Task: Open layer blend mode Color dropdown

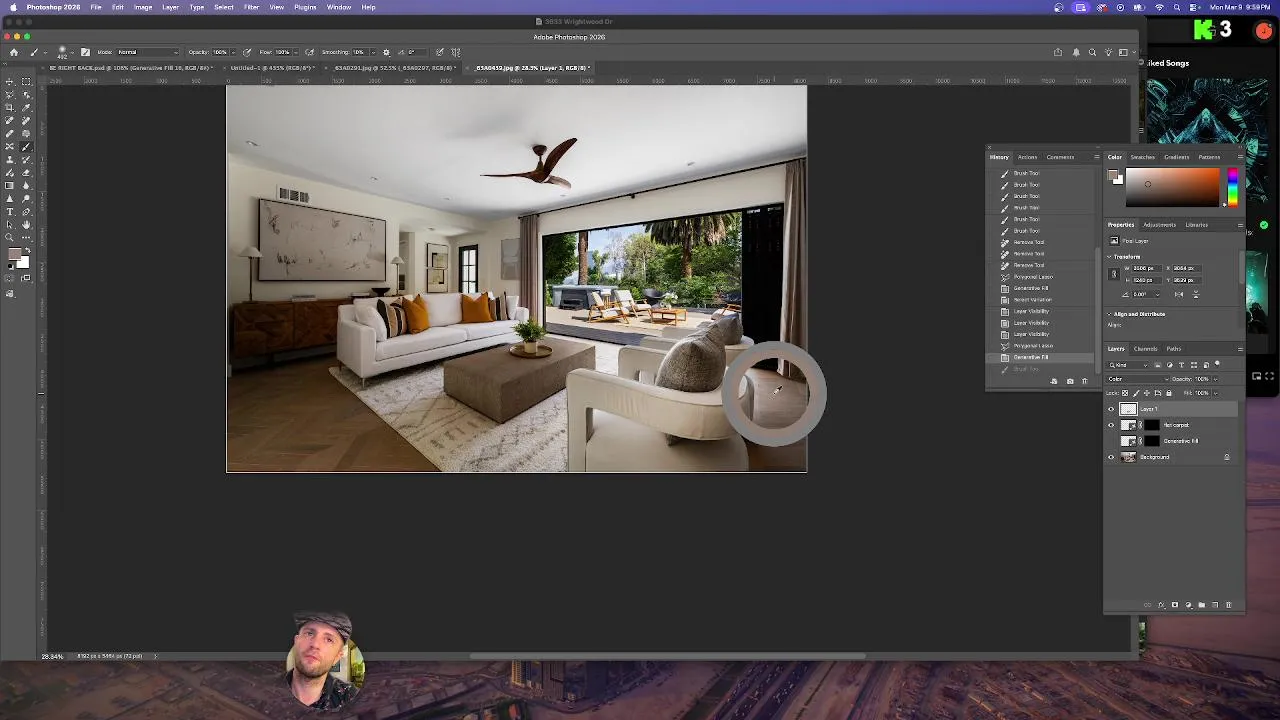Action: [x=1138, y=379]
